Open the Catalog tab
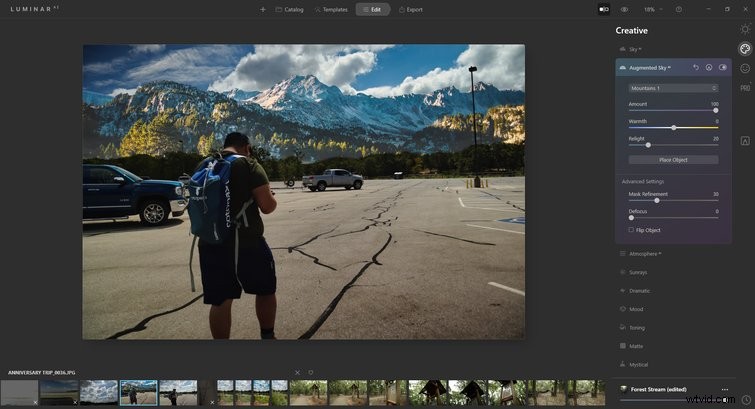 point(289,10)
